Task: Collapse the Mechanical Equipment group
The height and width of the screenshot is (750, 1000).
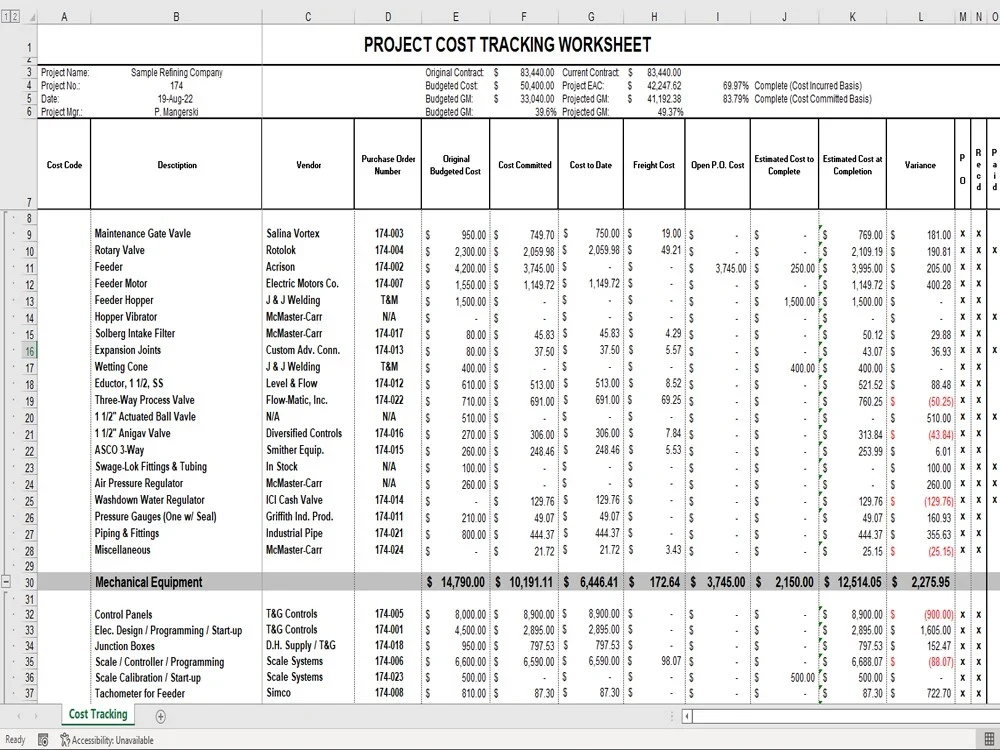Action: tap(6, 582)
